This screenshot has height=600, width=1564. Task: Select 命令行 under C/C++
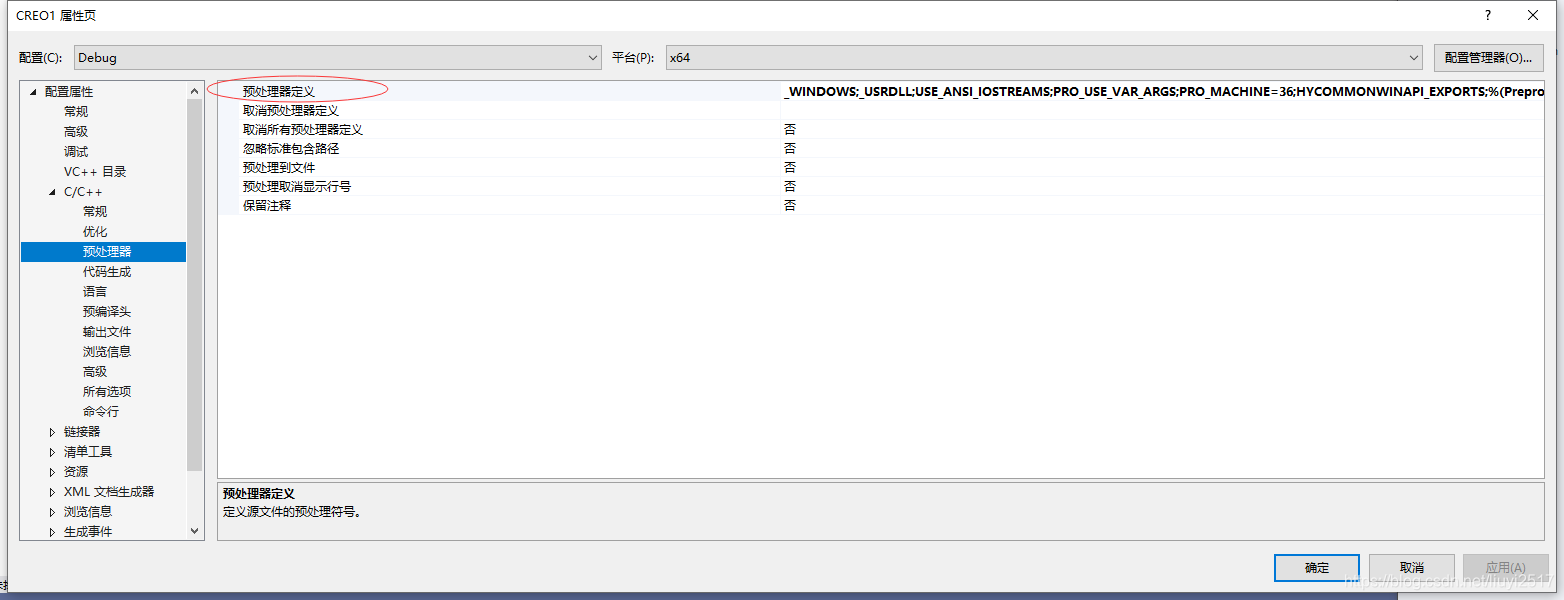point(101,412)
